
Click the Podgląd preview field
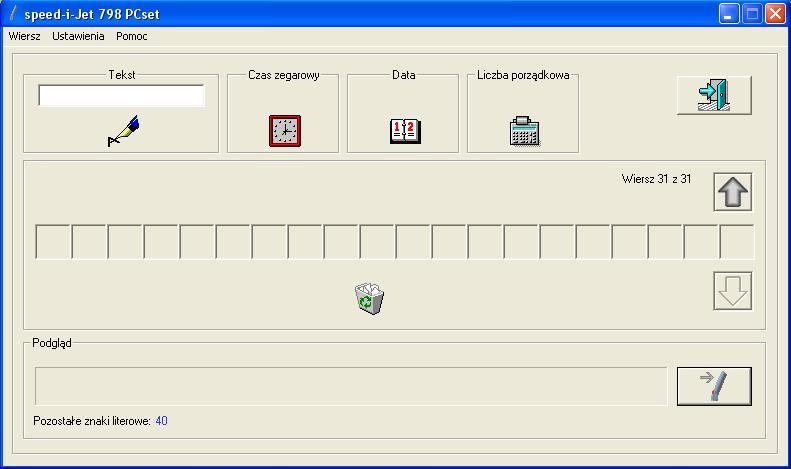point(351,386)
